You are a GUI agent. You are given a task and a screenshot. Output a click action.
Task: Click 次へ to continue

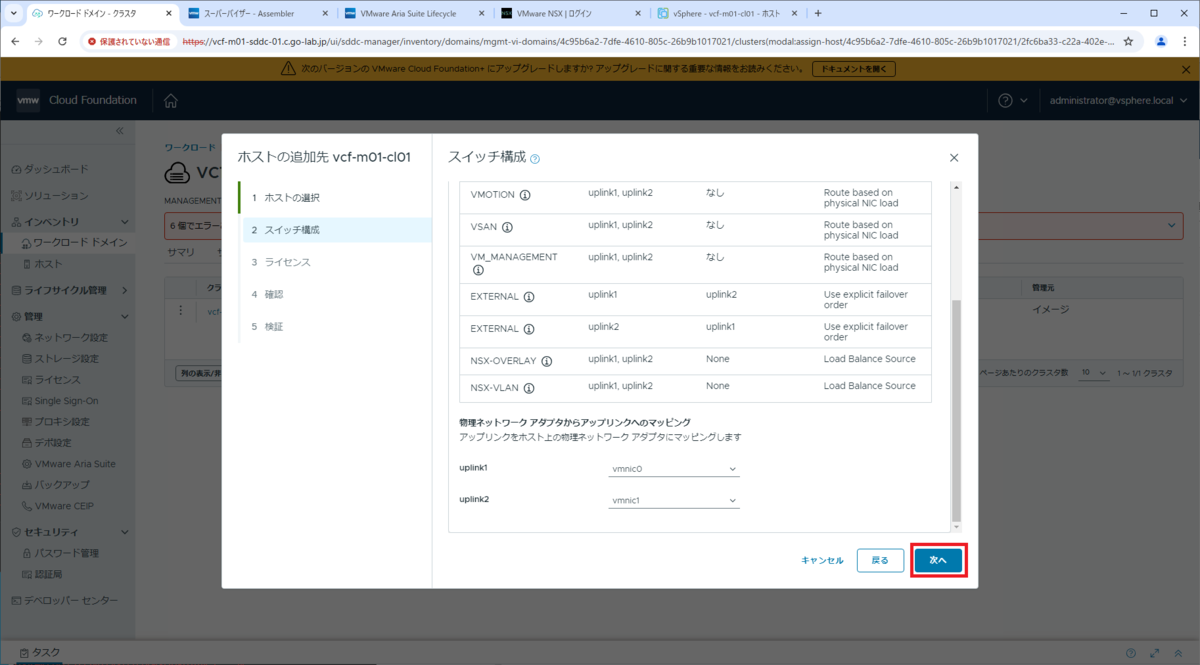[x=938, y=560]
